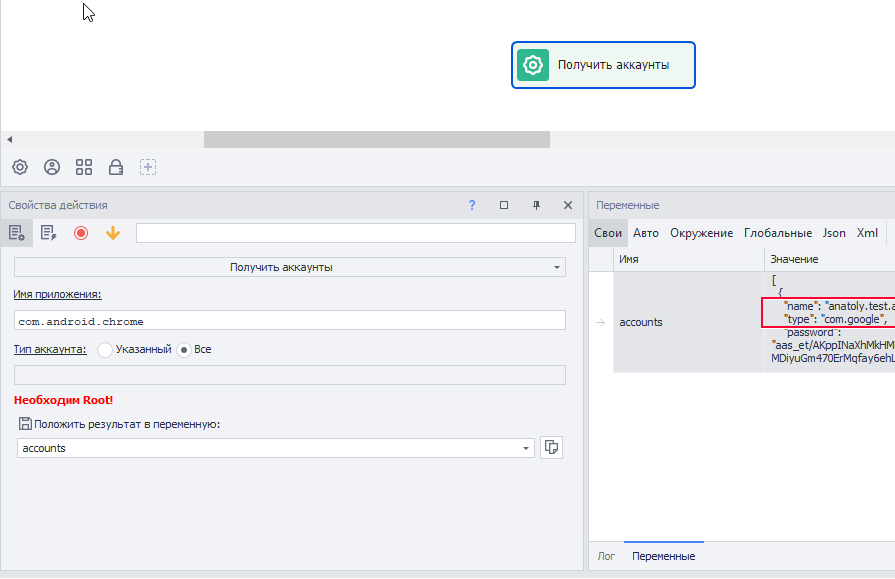Click the accounts JSON value cell
Viewport: 895px width, 579px height.
(830, 323)
